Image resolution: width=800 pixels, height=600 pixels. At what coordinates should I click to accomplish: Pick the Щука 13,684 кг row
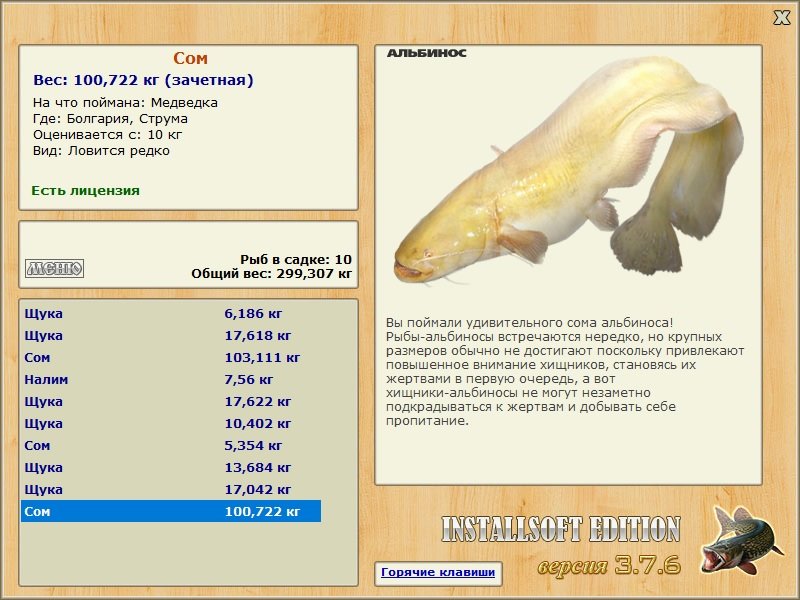click(x=171, y=467)
